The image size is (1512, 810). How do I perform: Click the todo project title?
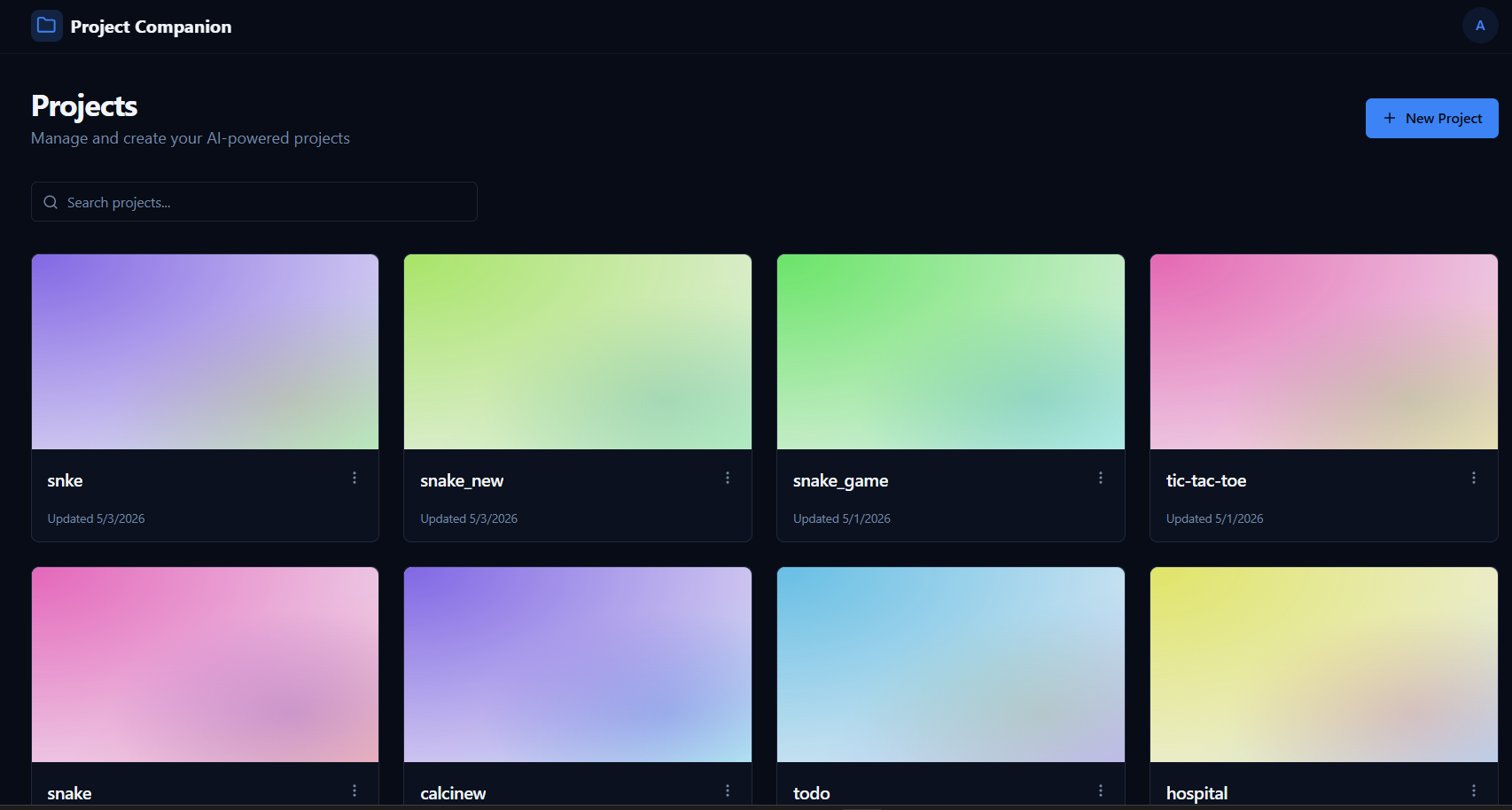point(812,793)
